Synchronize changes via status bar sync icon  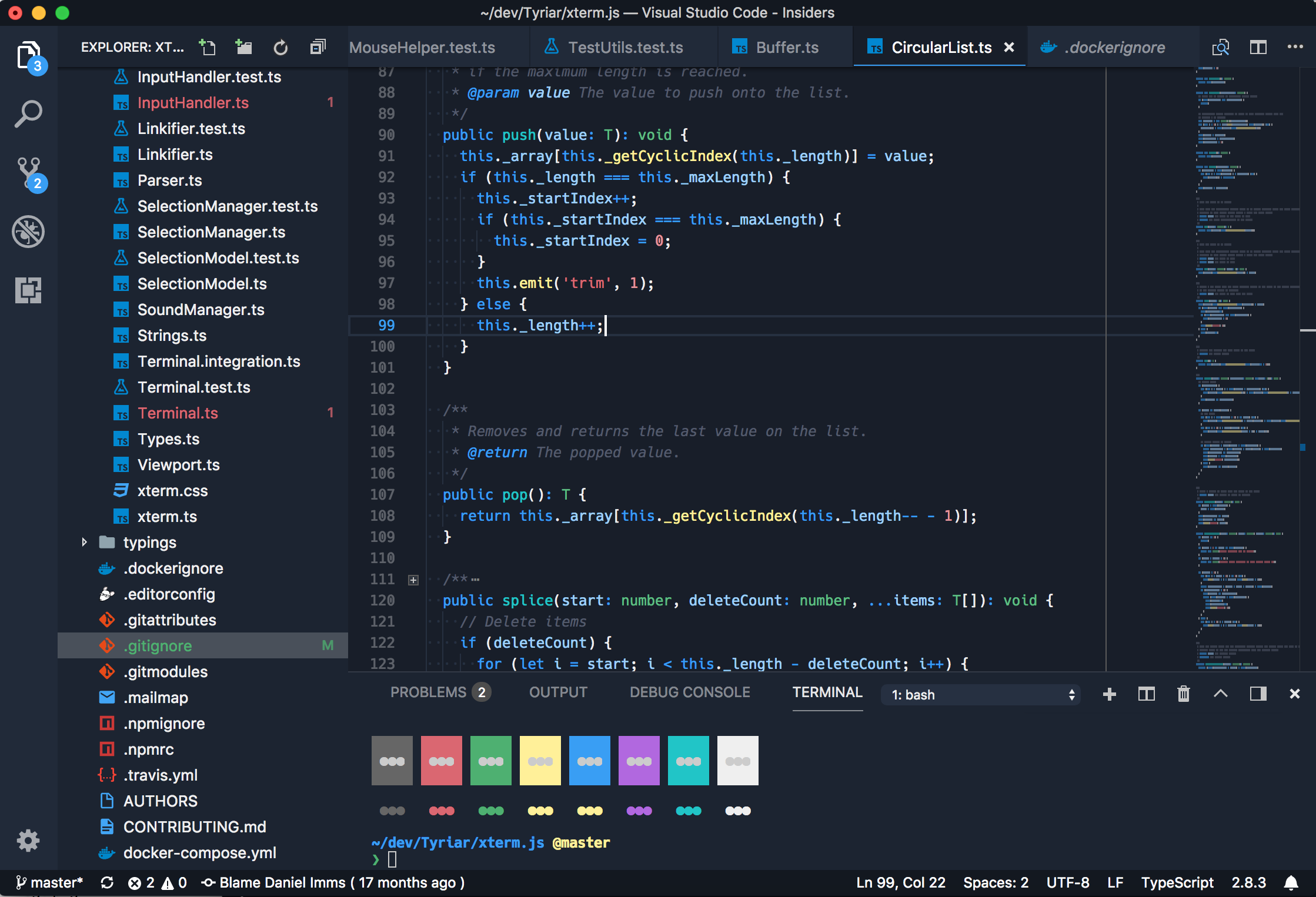(x=107, y=883)
